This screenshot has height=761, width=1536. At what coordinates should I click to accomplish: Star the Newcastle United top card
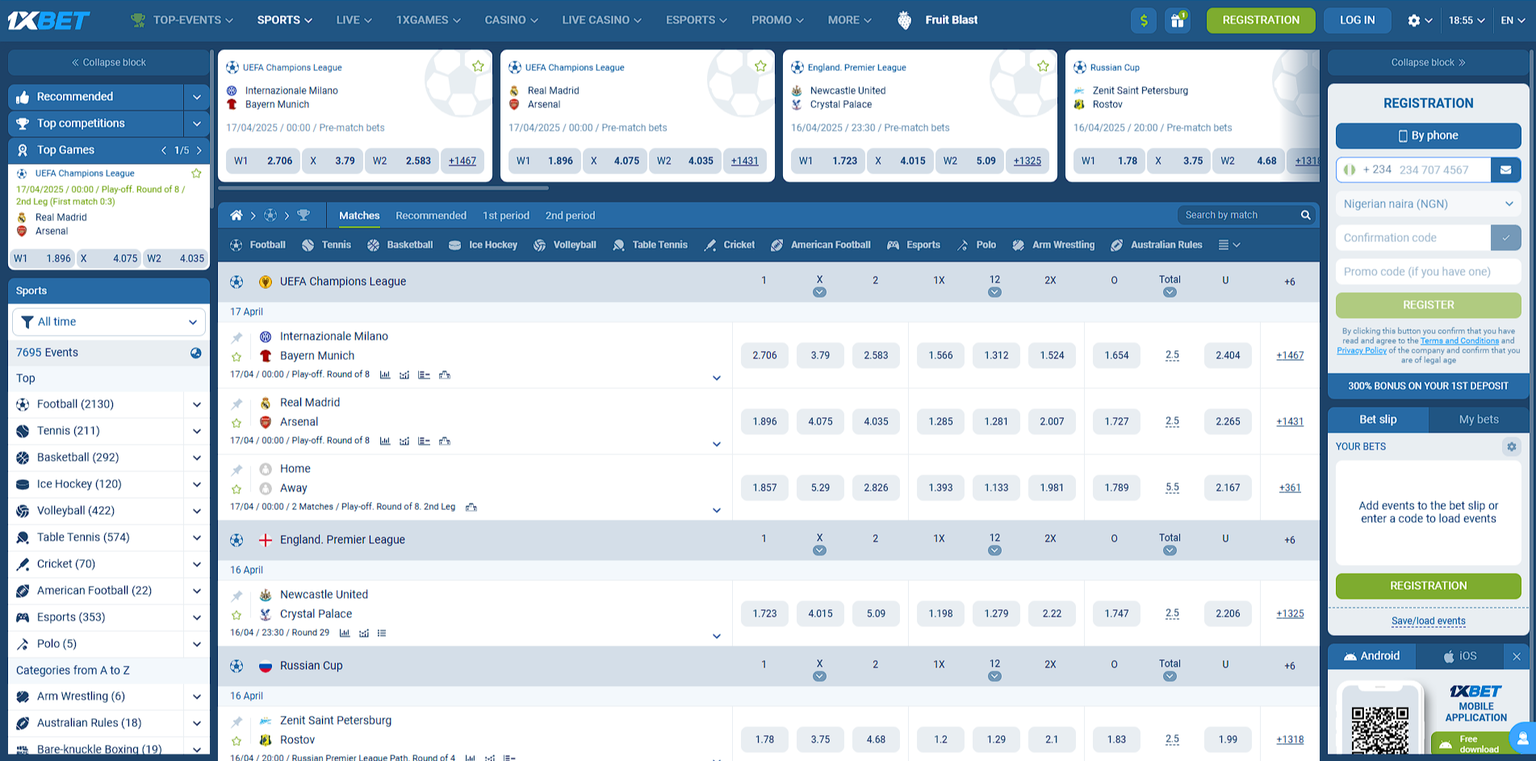[1043, 66]
